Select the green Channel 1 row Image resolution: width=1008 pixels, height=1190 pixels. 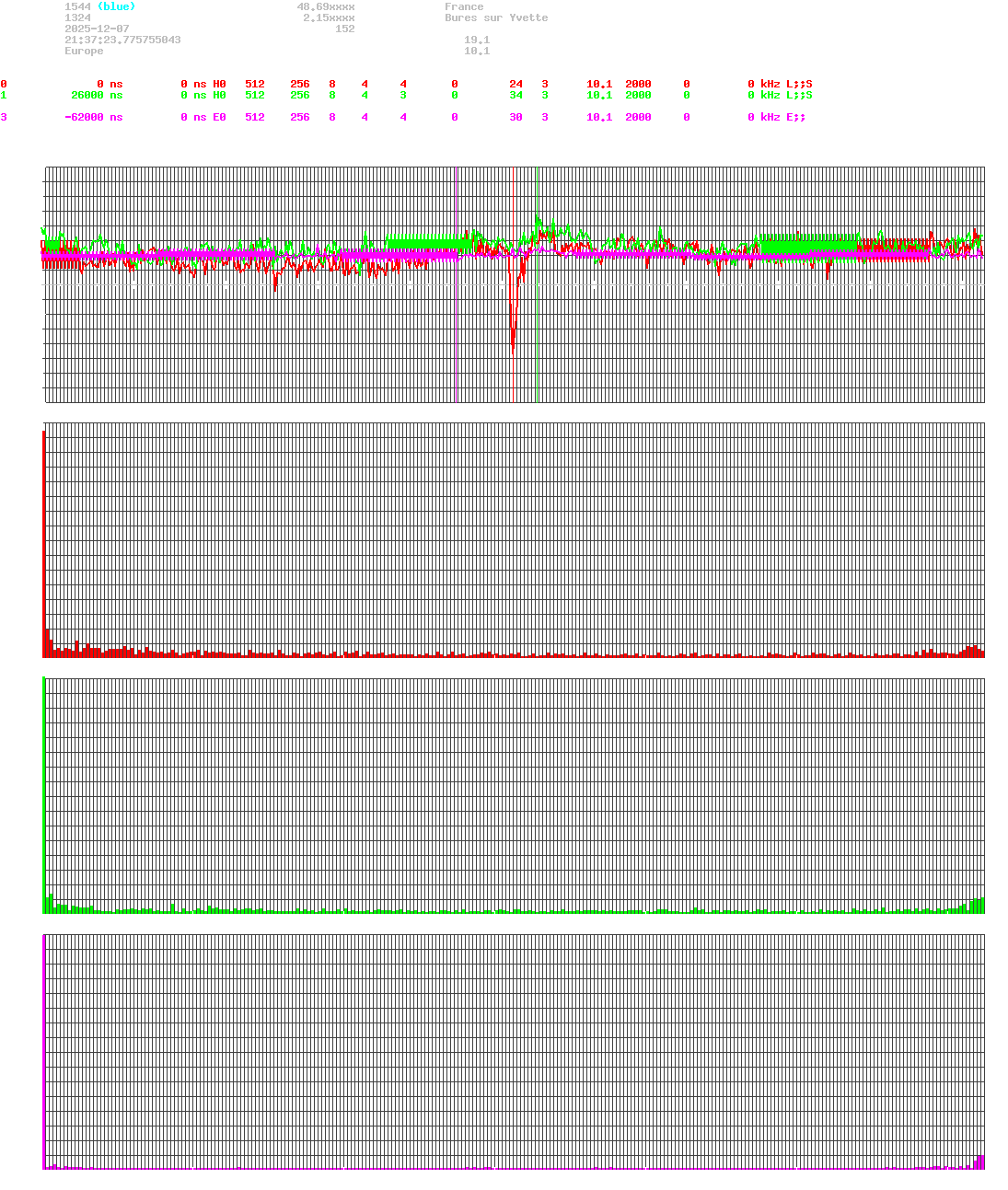click(4, 95)
